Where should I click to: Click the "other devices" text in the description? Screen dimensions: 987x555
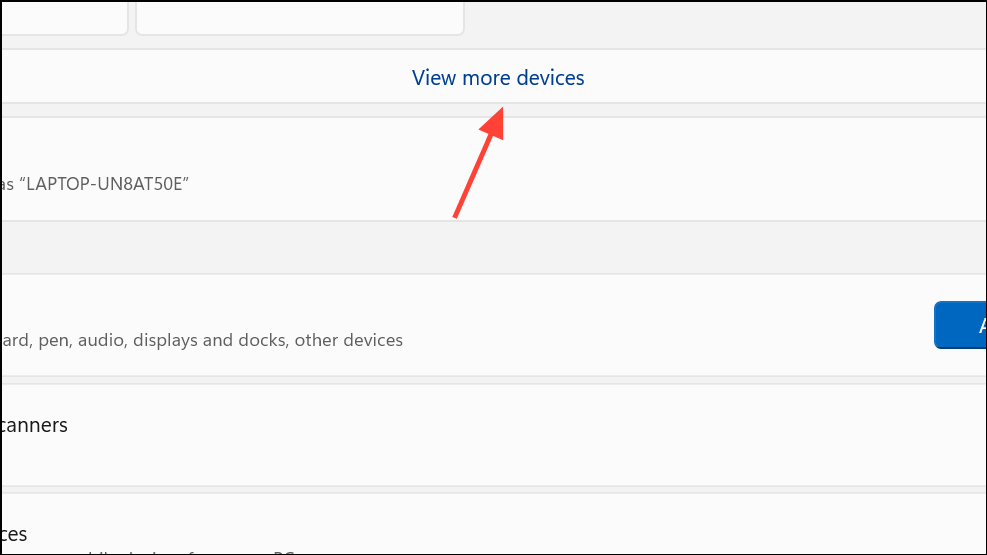(348, 340)
